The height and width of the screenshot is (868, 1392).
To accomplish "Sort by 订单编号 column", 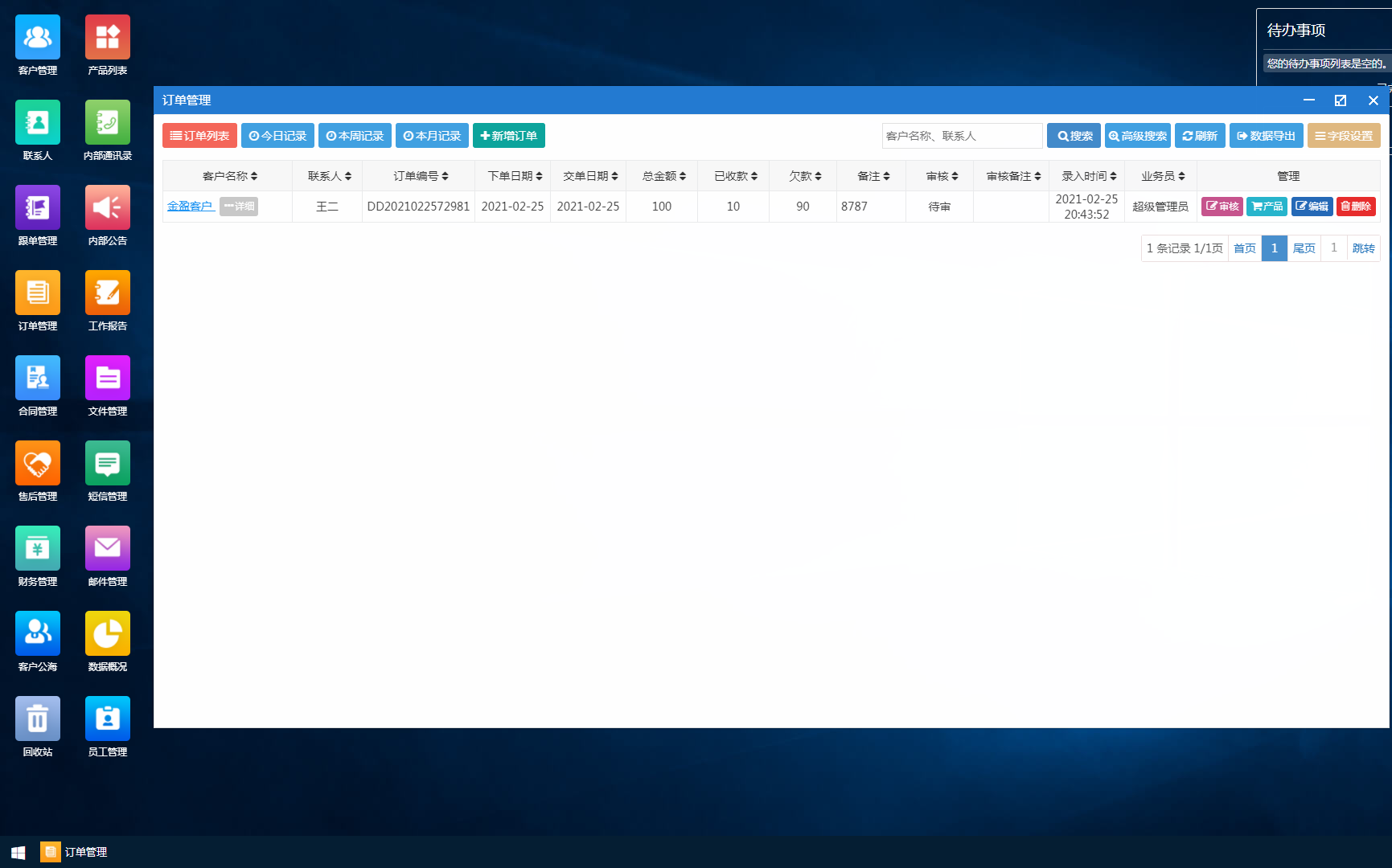I will click(x=421, y=176).
